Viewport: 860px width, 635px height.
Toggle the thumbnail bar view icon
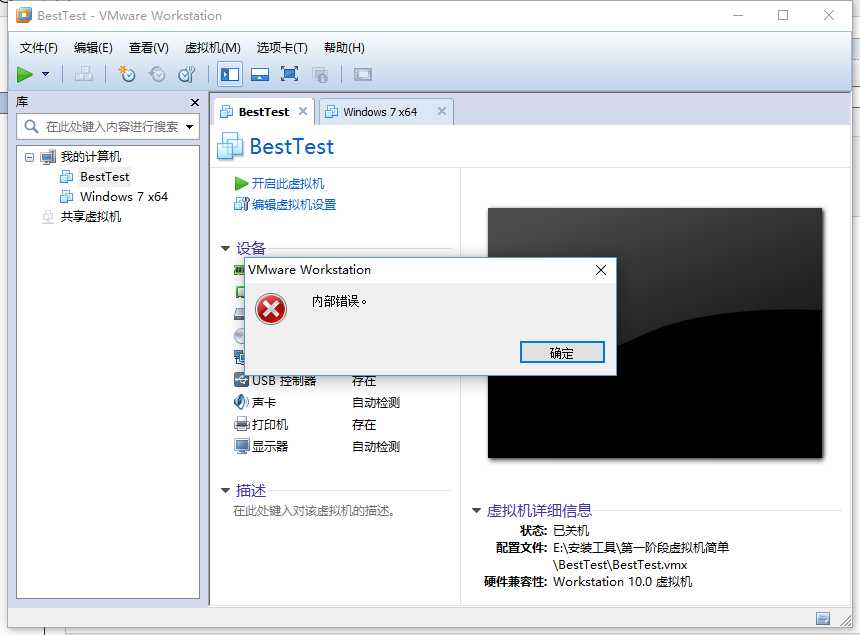click(259, 74)
